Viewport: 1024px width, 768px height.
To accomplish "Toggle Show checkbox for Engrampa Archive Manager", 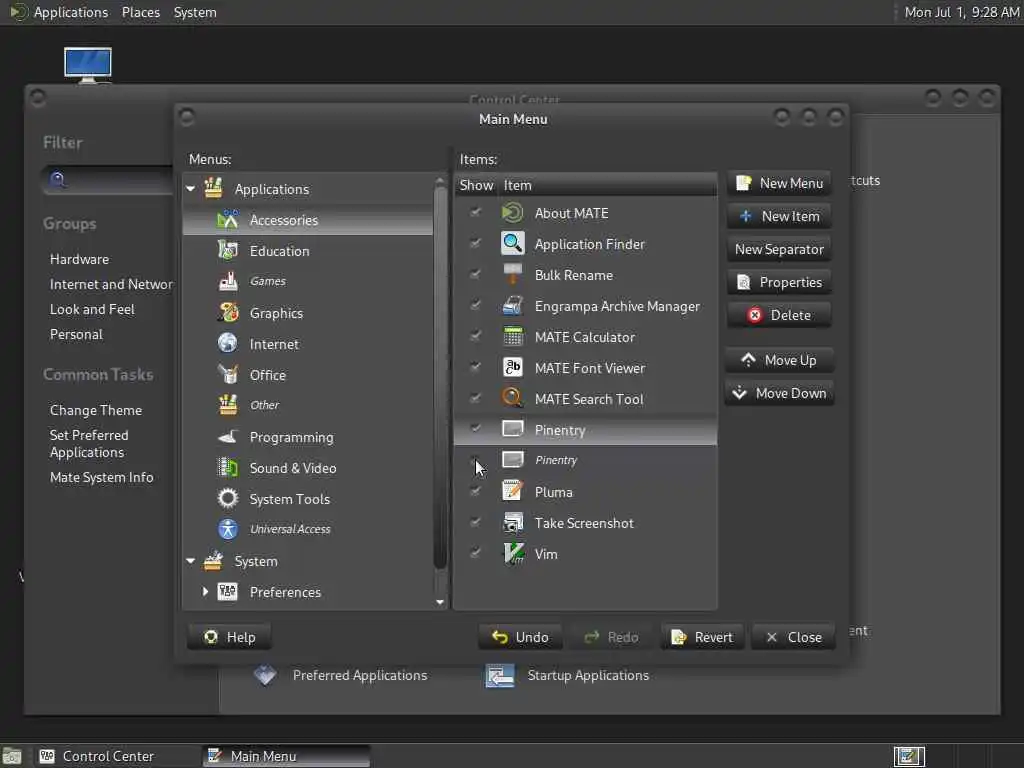I will tap(475, 305).
